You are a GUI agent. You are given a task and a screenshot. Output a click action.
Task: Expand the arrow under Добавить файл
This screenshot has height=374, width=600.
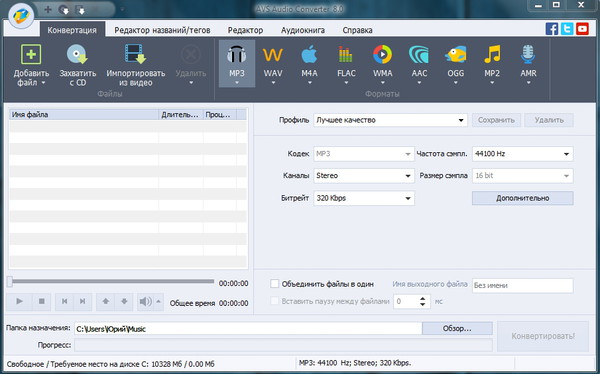pyautogui.click(x=43, y=83)
